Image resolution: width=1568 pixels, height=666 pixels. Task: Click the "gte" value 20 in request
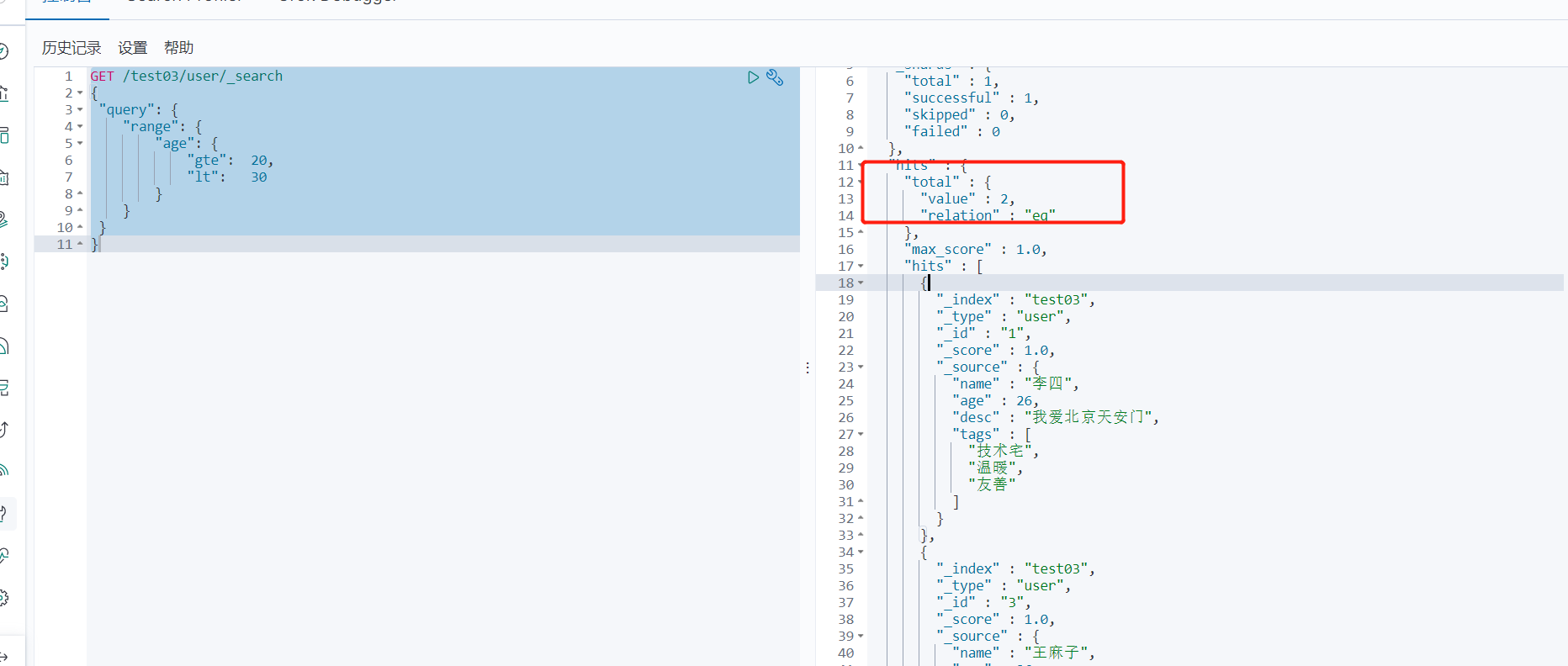coord(259,160)
